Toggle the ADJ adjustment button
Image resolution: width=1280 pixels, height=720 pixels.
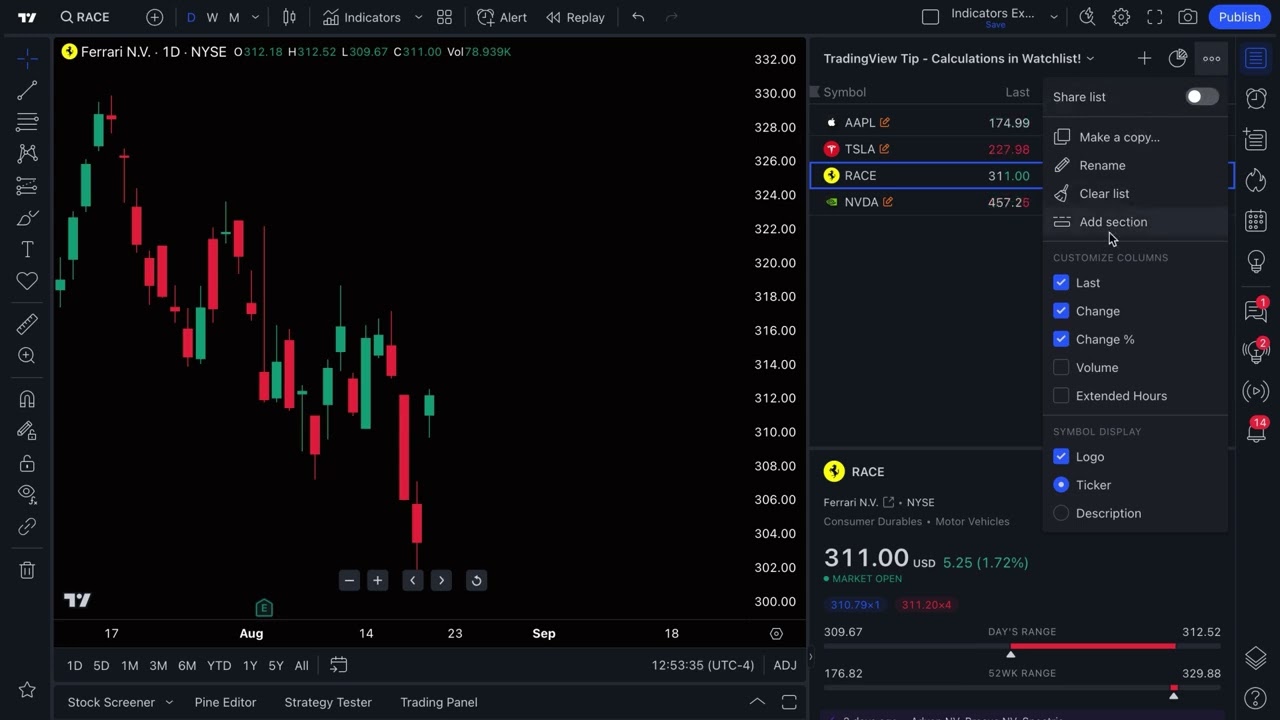point(785,665)
